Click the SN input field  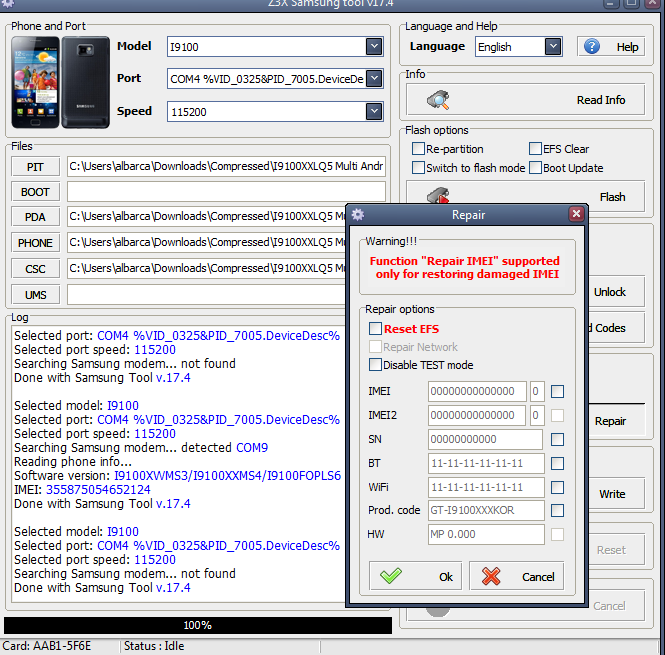tap(485, 439)
